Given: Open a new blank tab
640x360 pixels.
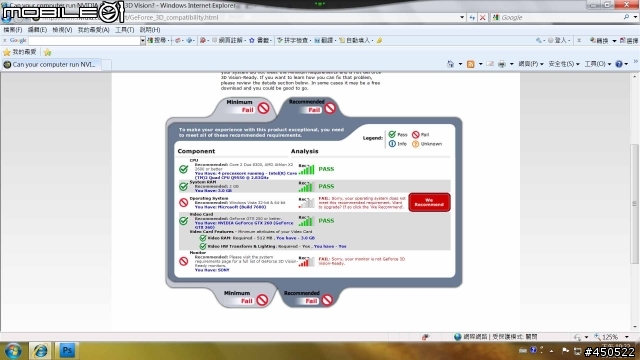Looking at the screenshot, I should pos(106,64).
